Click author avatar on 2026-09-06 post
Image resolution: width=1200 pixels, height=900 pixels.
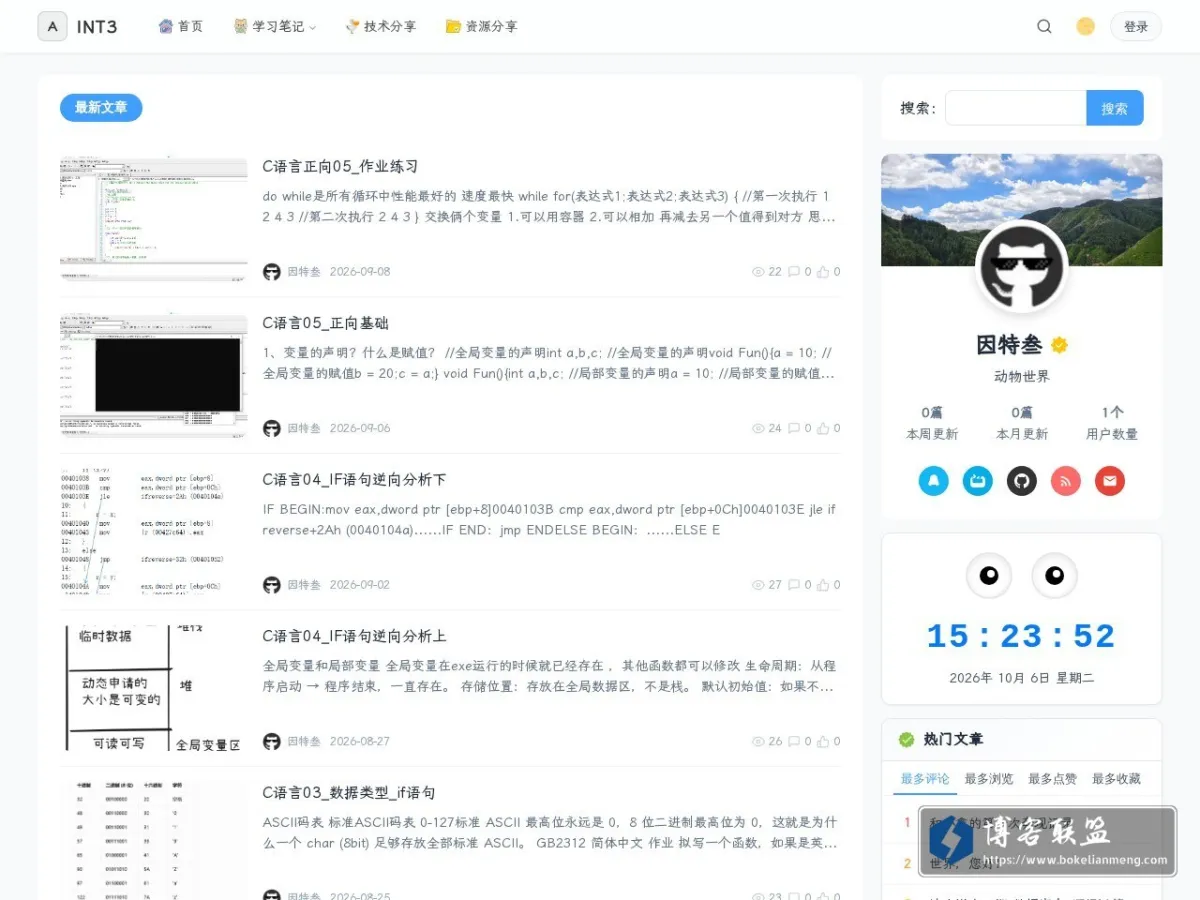(271, 428)
